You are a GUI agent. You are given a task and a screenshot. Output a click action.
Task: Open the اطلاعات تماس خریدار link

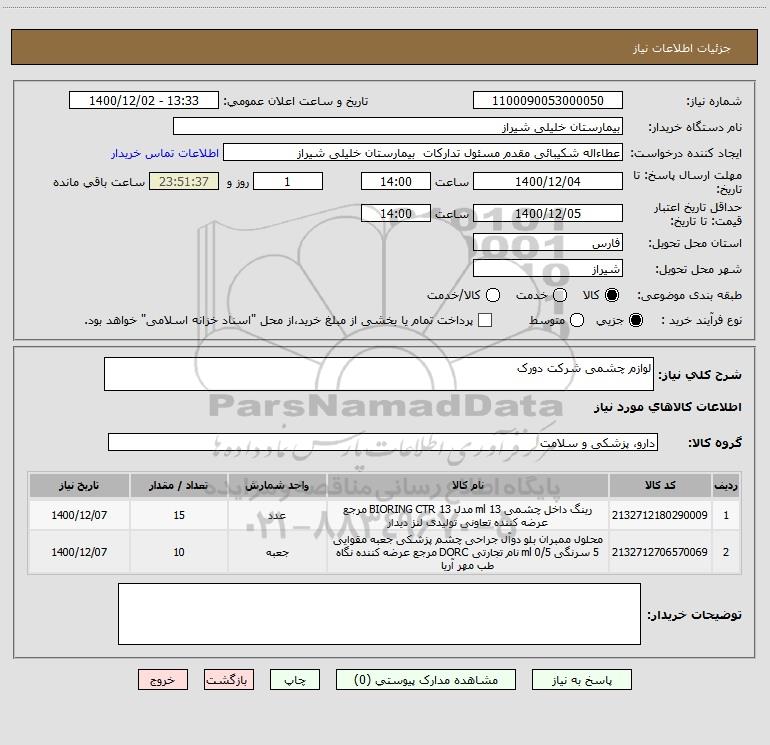point(165,153)
